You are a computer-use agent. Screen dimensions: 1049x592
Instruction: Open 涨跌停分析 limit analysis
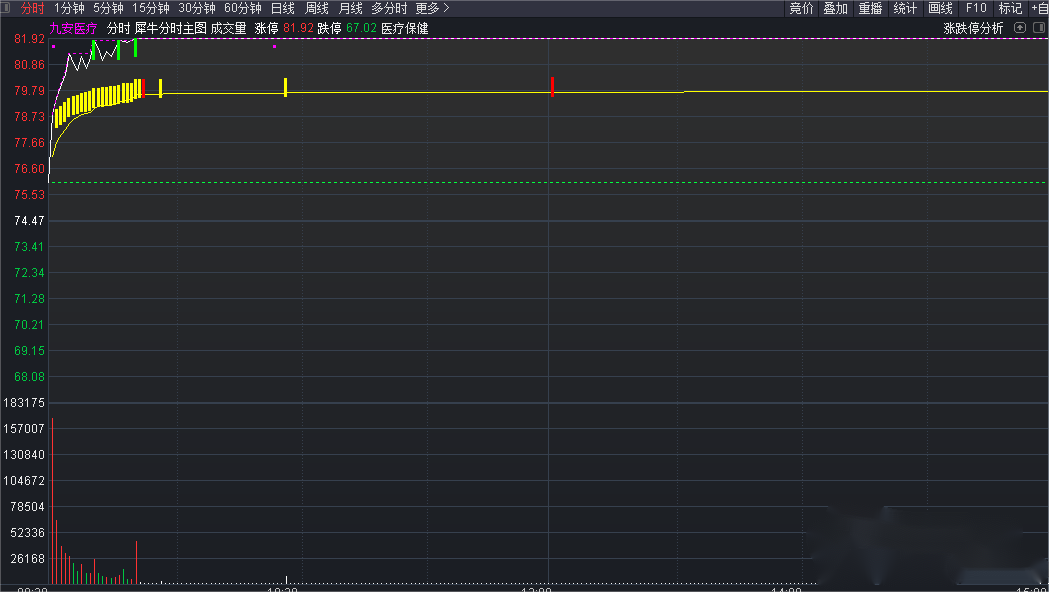[973, 28]
